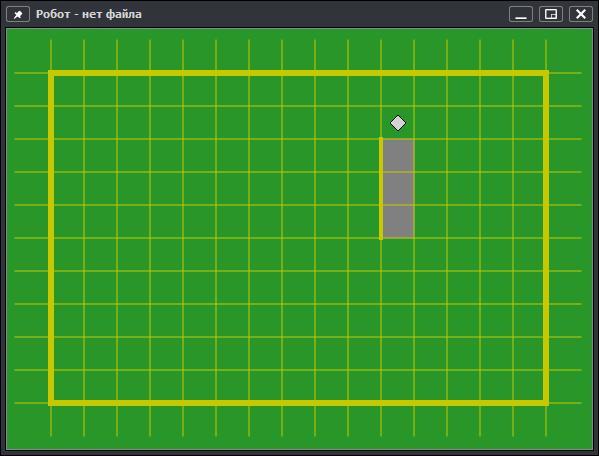Click the bottom-left corner cell of the field
This screenshot has height=456, width=599.
click(68, 386)
